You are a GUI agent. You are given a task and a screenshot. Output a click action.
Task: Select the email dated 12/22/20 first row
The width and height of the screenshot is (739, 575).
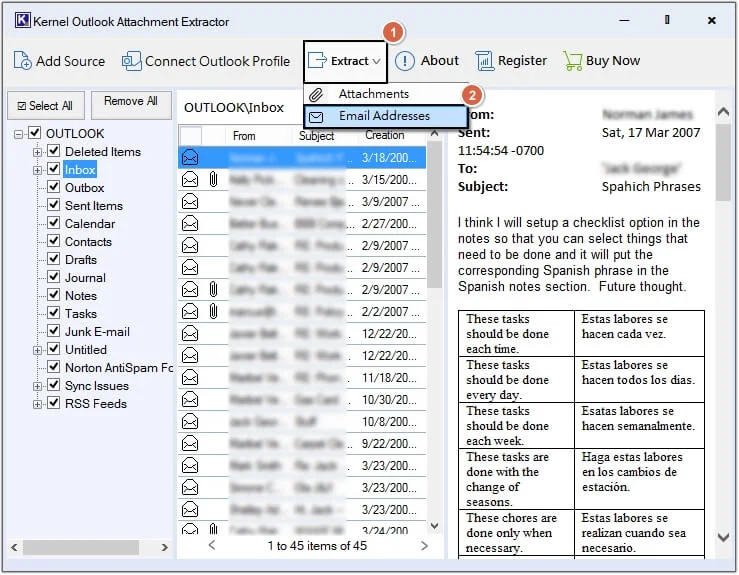[302, 334]
